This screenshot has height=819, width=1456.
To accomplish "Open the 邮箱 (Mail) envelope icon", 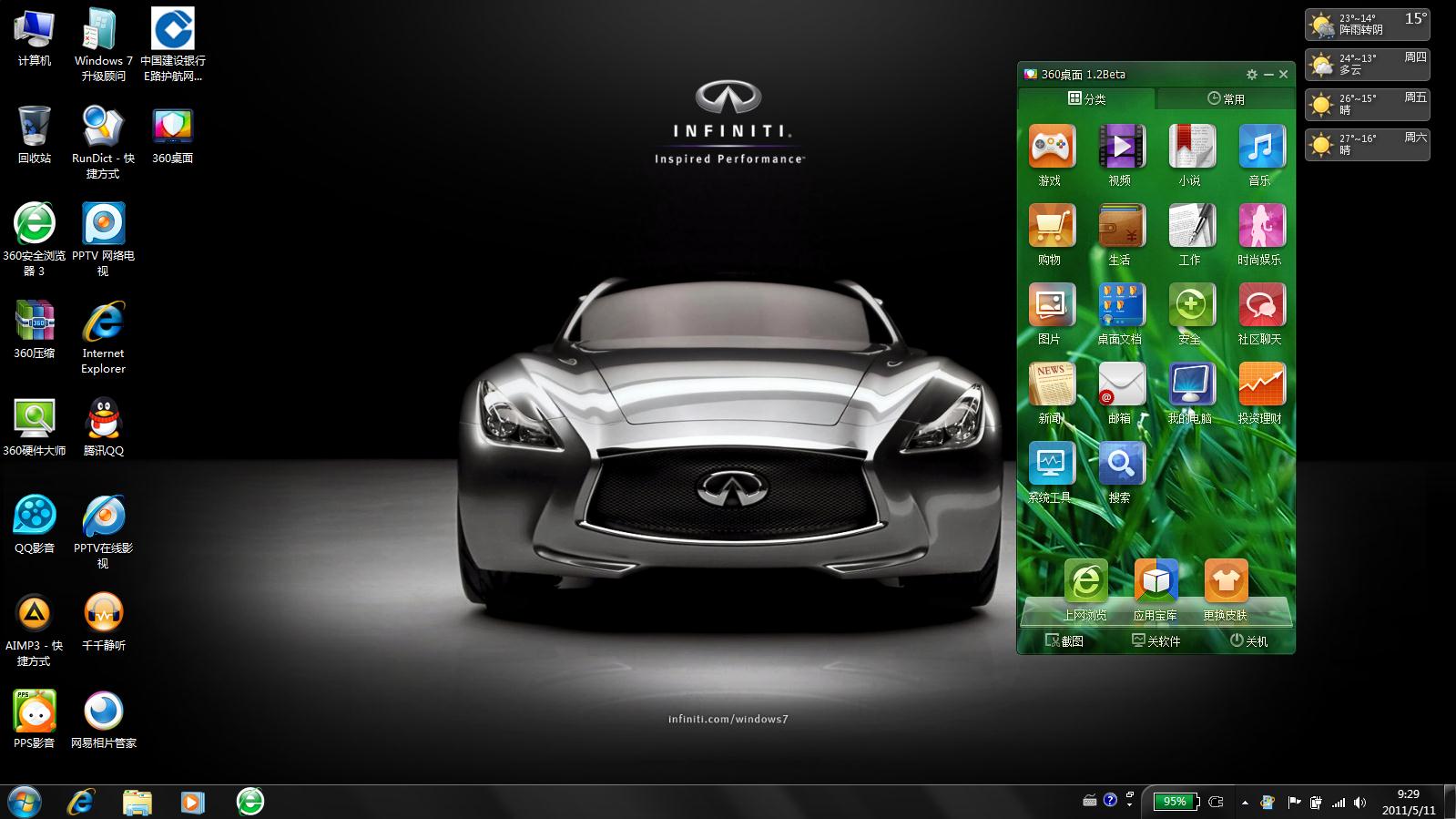I will click(1121, 384).
